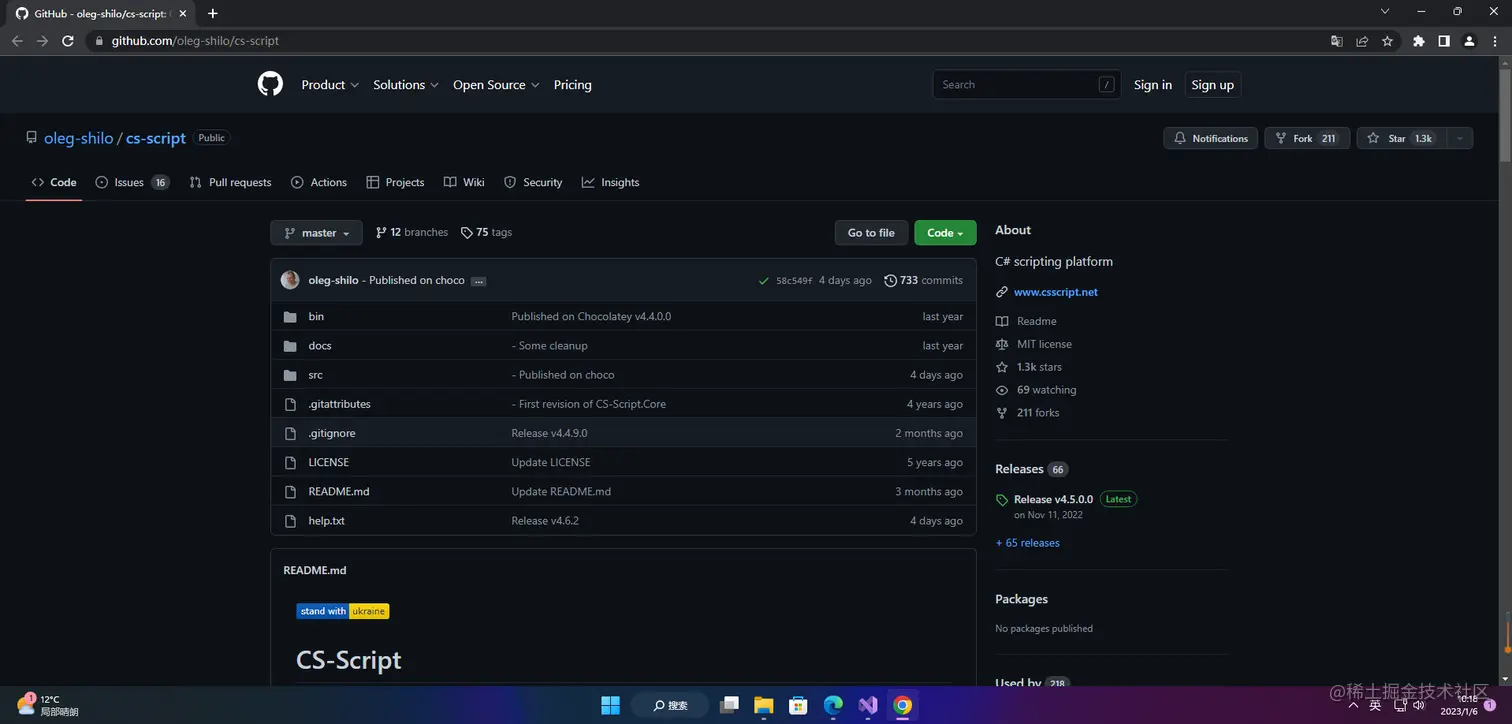
Task: Click the Search input field
Action: coord(1026,85)
